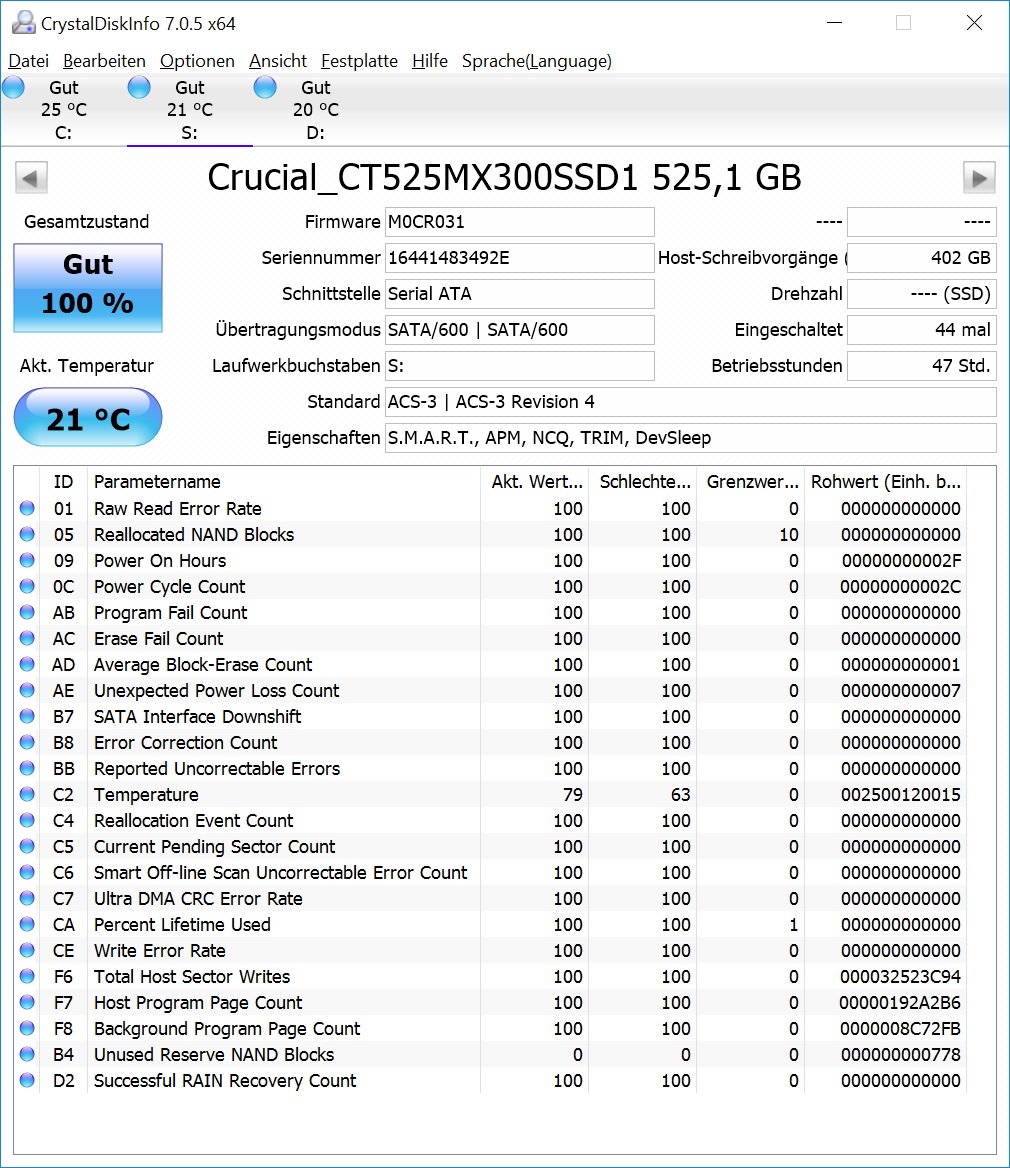Image resolution: width=1010 pixels, height=1168 pixels.
Task: Click the Schnittstelle field Serial ATA
Action: click(519, 294)
